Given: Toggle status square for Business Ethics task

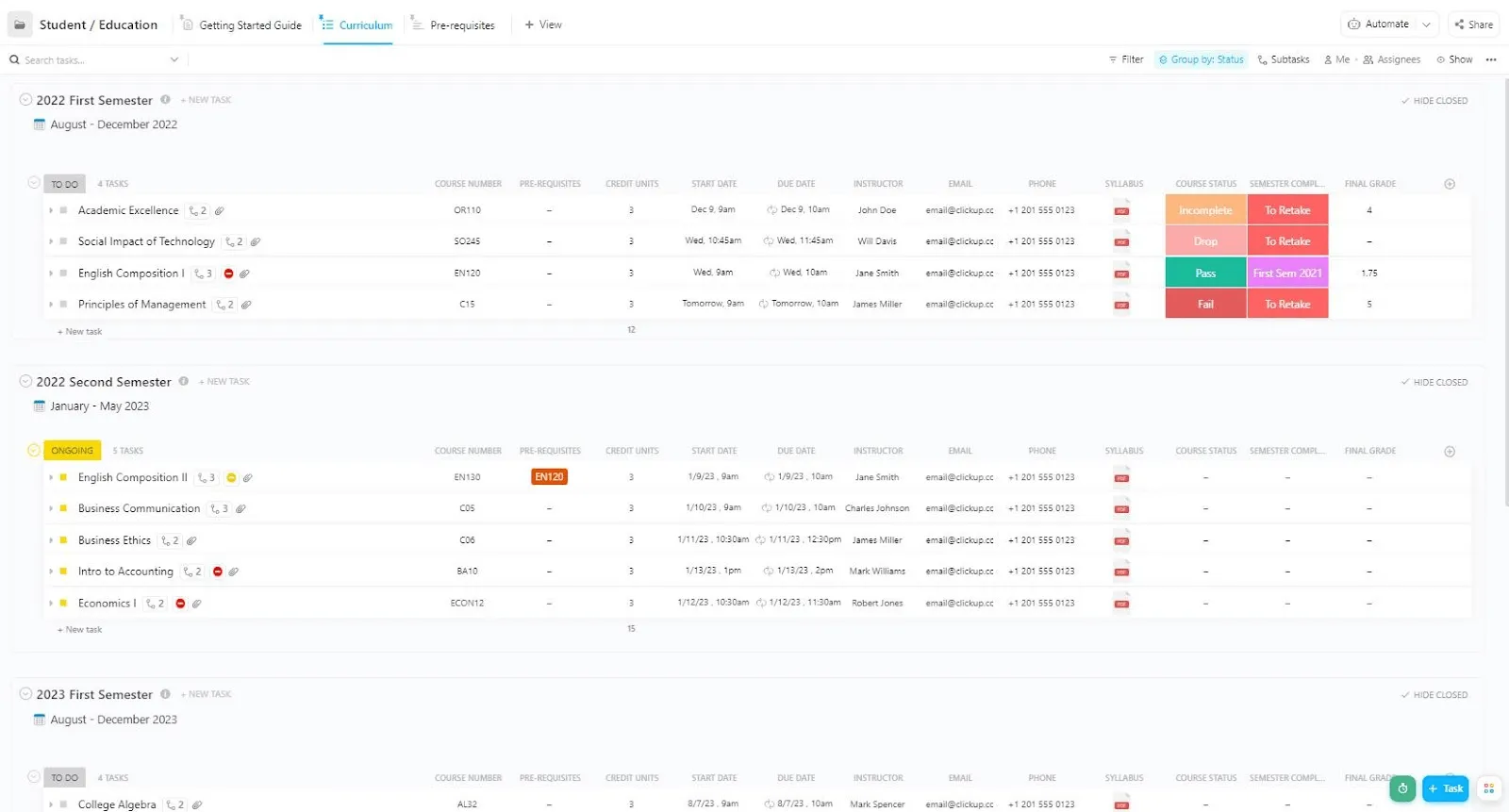Looking at the screenshot, I should click(63, 540).
